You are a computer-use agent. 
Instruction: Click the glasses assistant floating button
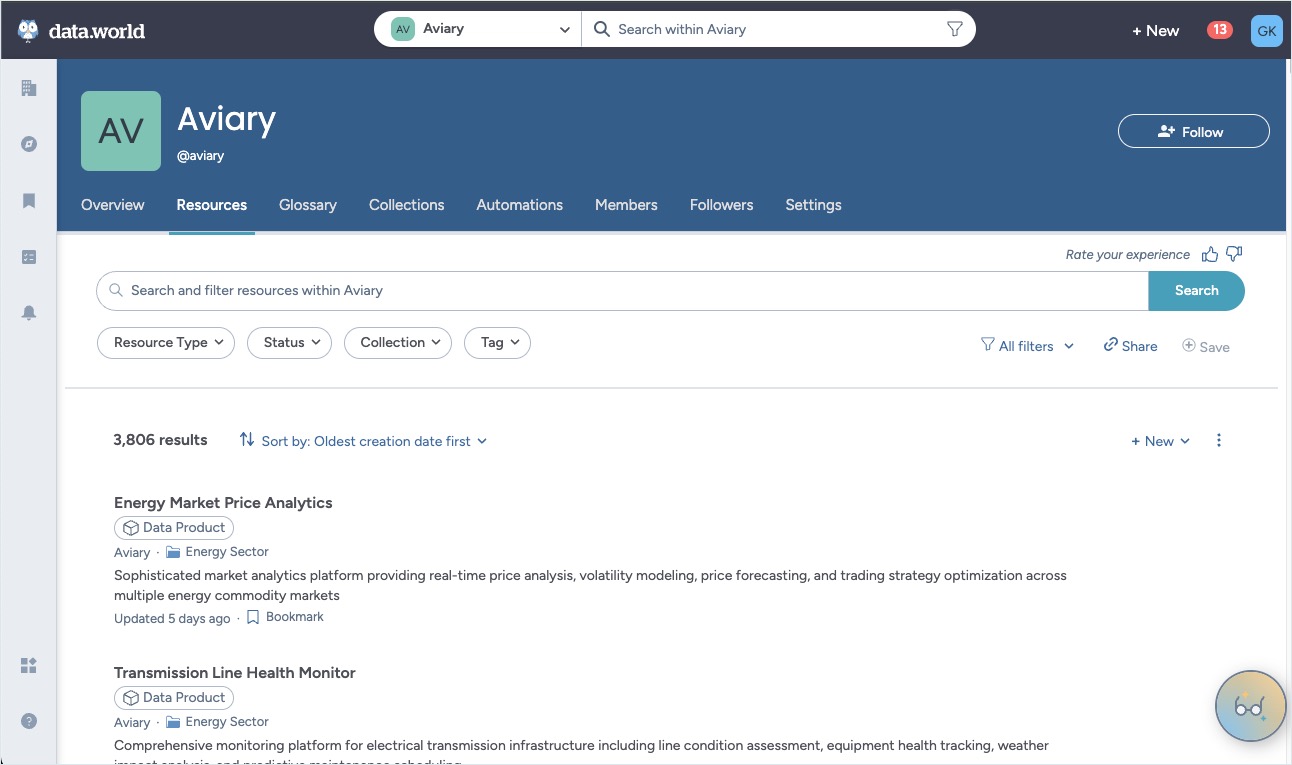[1250, 706]
